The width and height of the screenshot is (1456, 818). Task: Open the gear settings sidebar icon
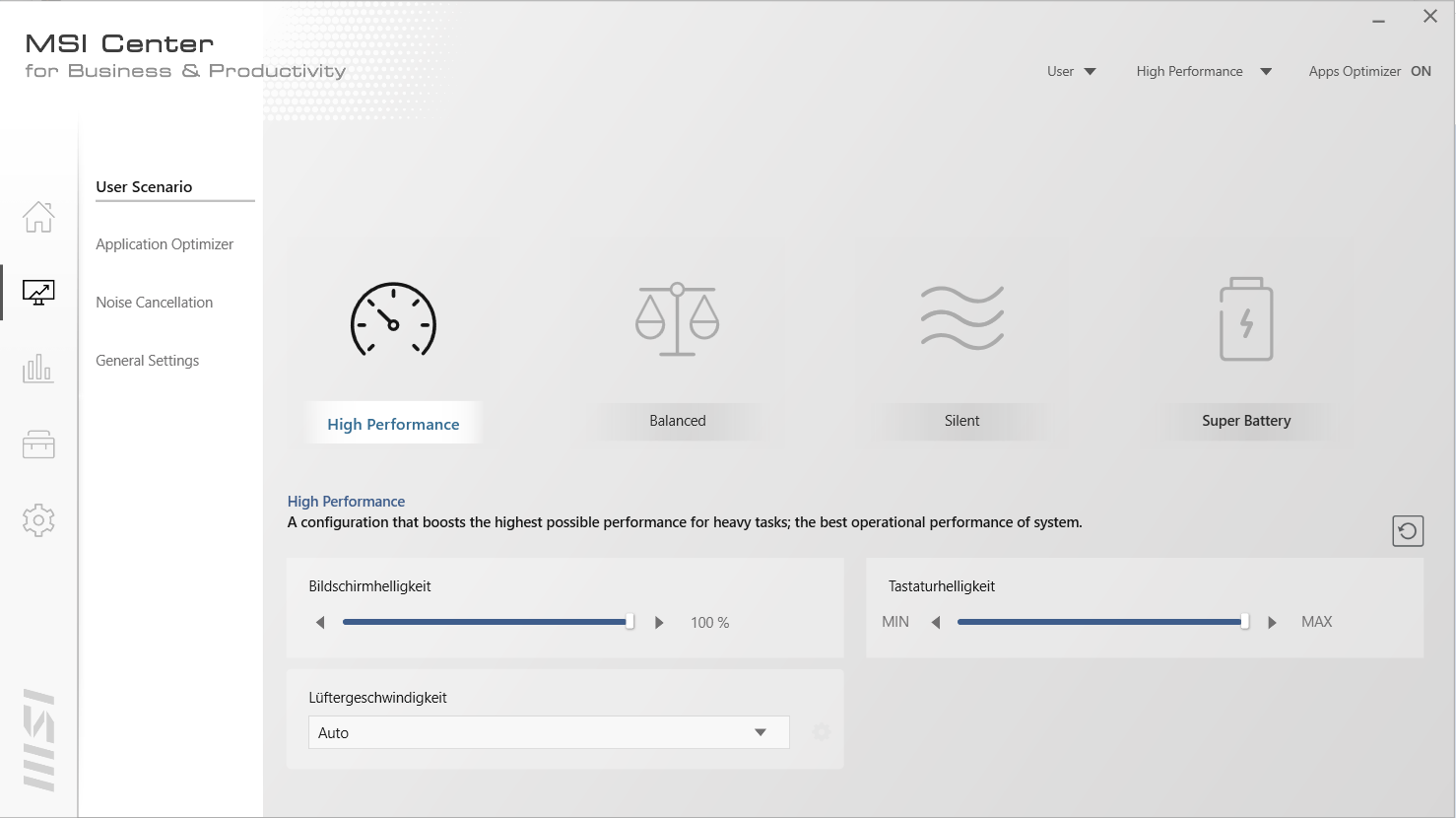38,519
